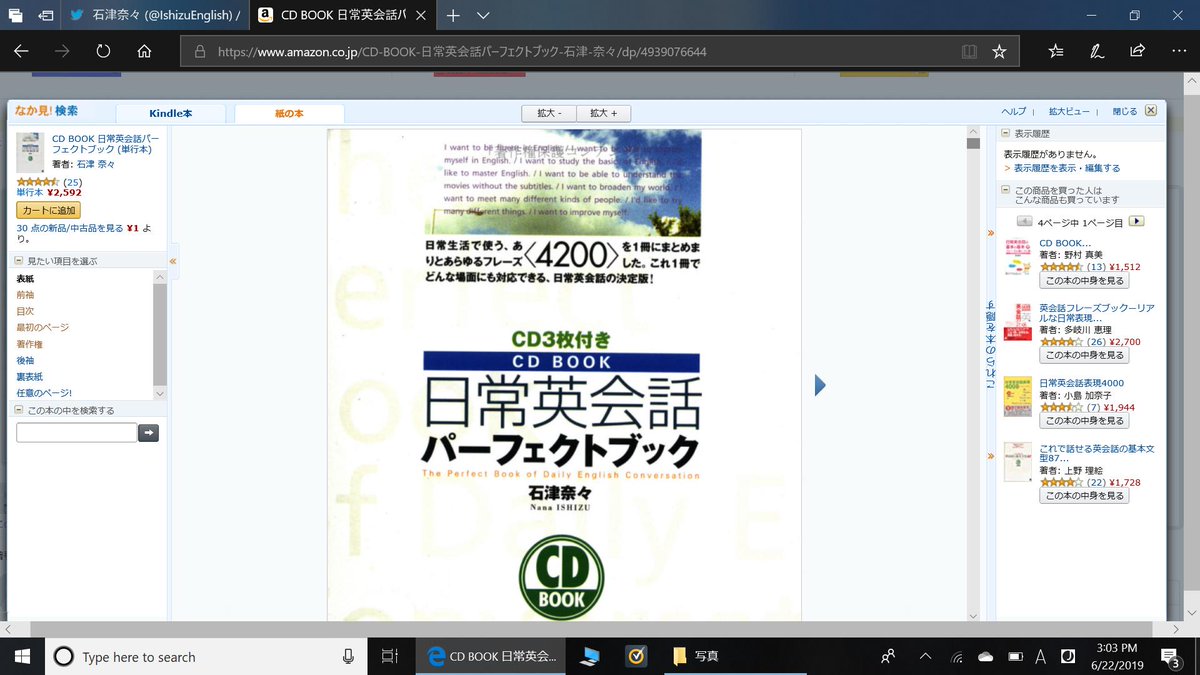Open the 拡大ビュー link

point(1069,112)
